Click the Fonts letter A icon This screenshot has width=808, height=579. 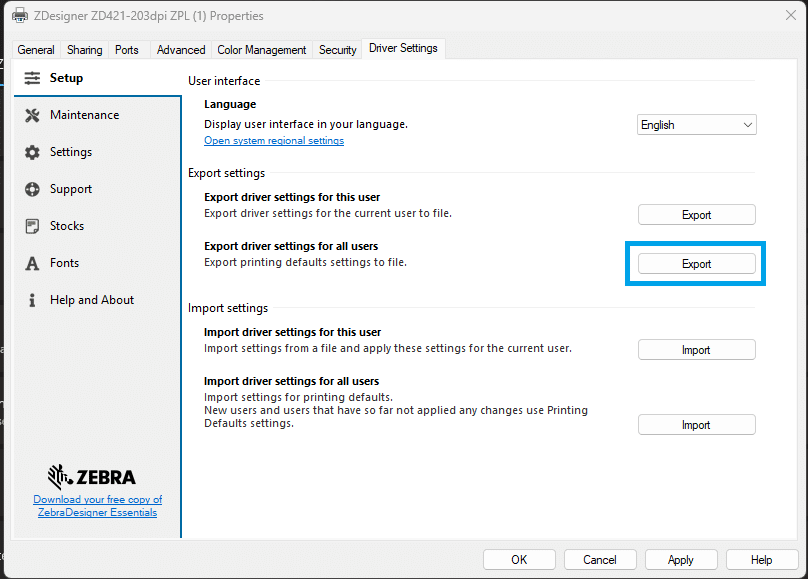32,263
